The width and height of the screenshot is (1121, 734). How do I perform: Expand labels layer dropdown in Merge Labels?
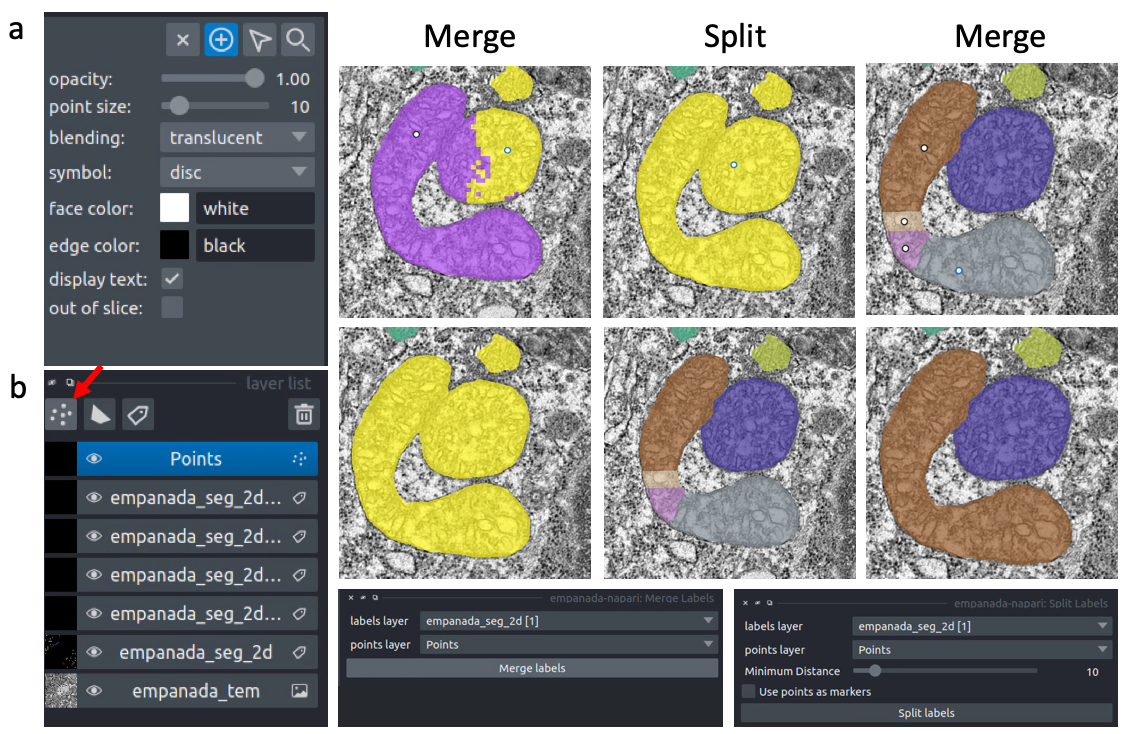click(x=569, y=621)
